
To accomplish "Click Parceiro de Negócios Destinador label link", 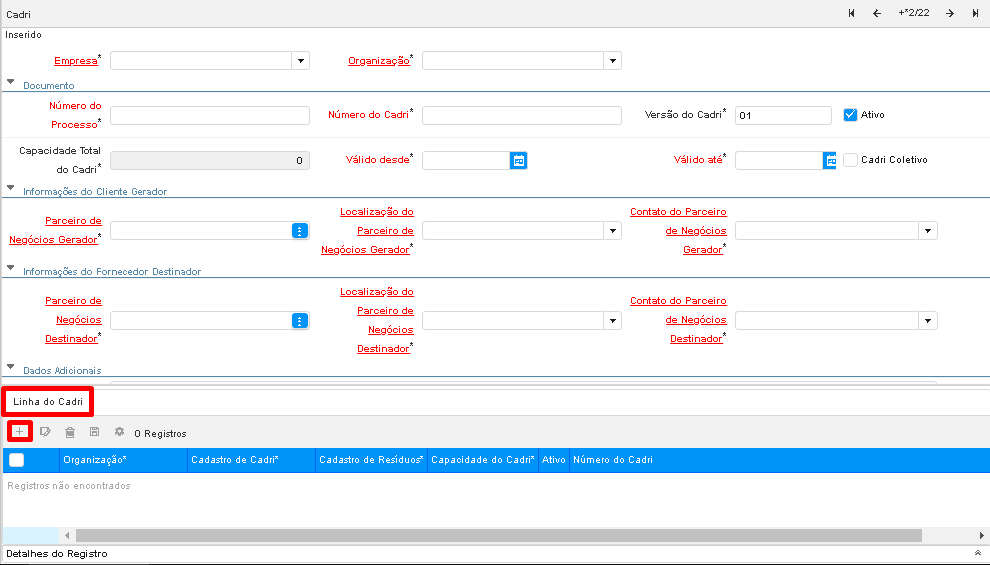I will click(73, 319).
